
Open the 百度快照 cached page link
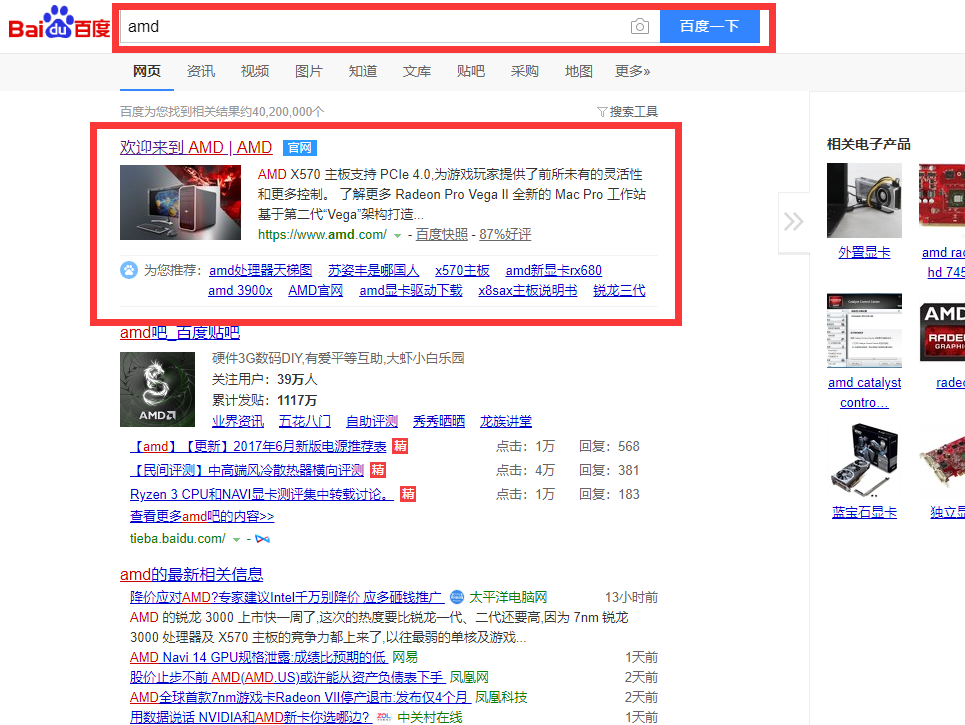tap(441, 234)
